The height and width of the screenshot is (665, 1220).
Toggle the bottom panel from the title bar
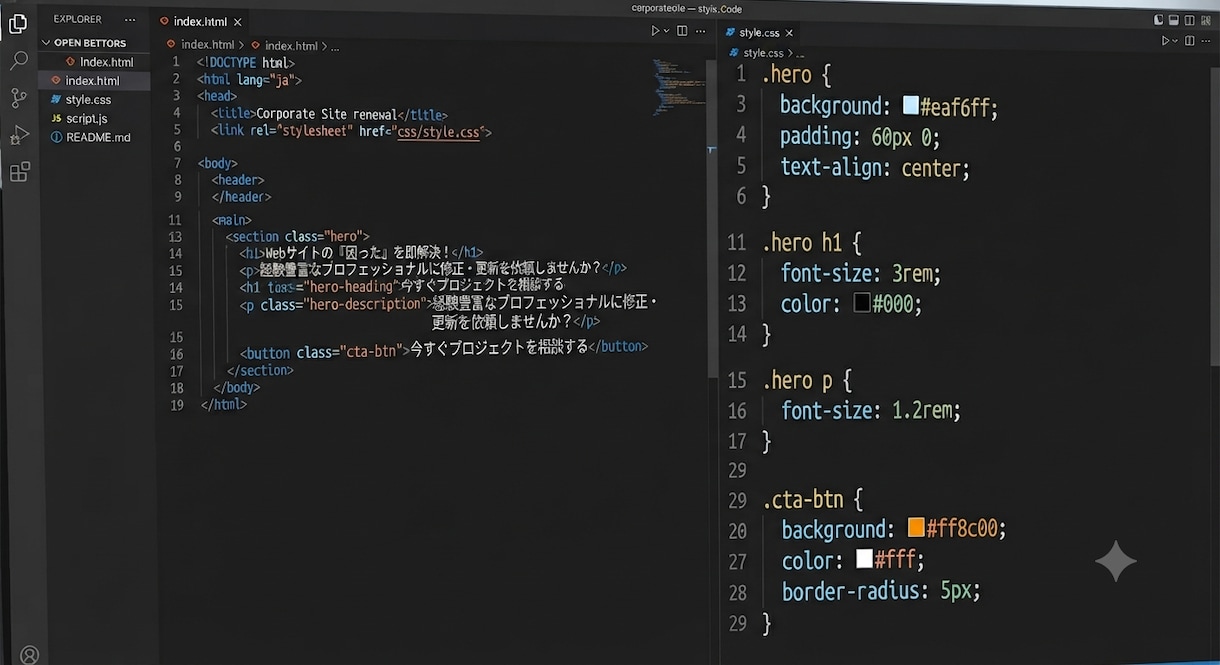(1175, 19)
